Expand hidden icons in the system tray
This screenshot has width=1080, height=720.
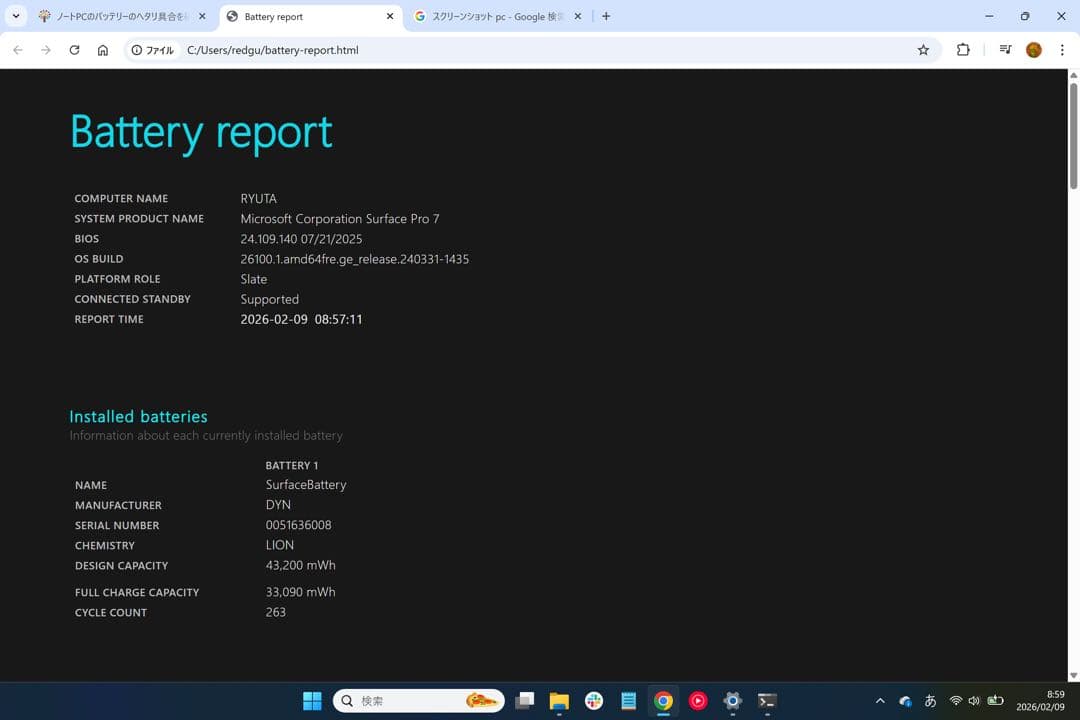coord(880,701)
